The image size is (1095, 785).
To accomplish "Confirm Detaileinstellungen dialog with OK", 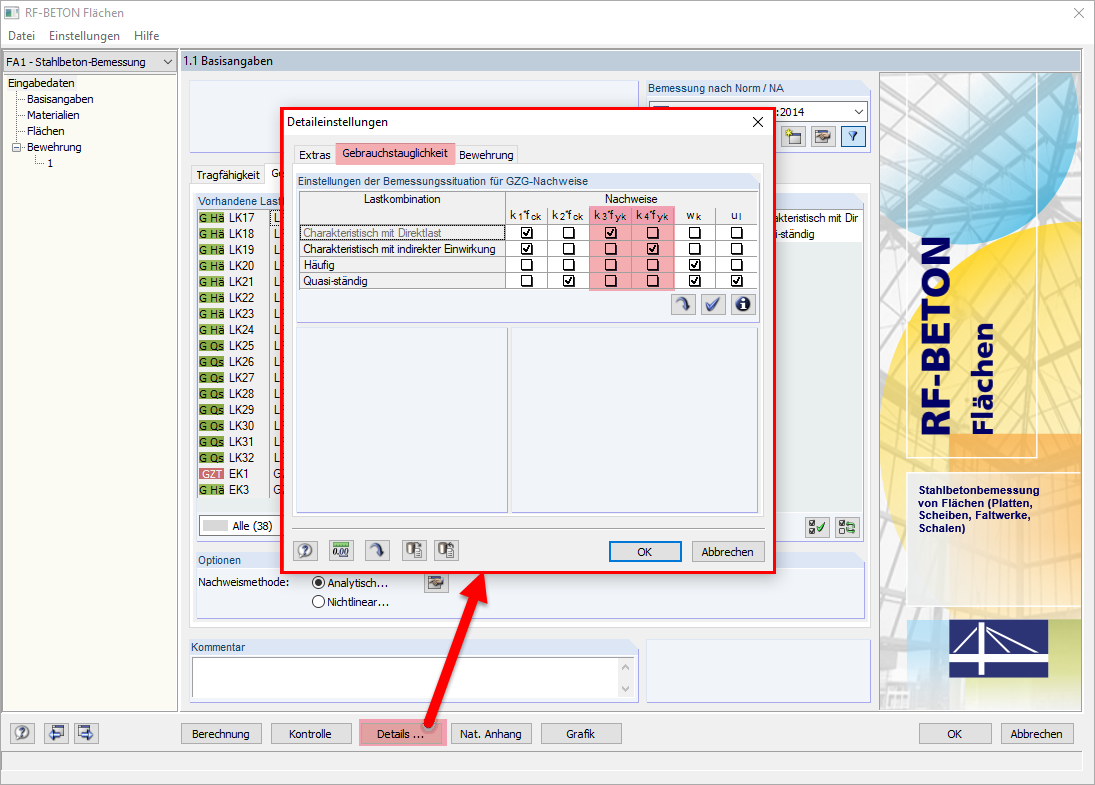I will click(645, 551).
